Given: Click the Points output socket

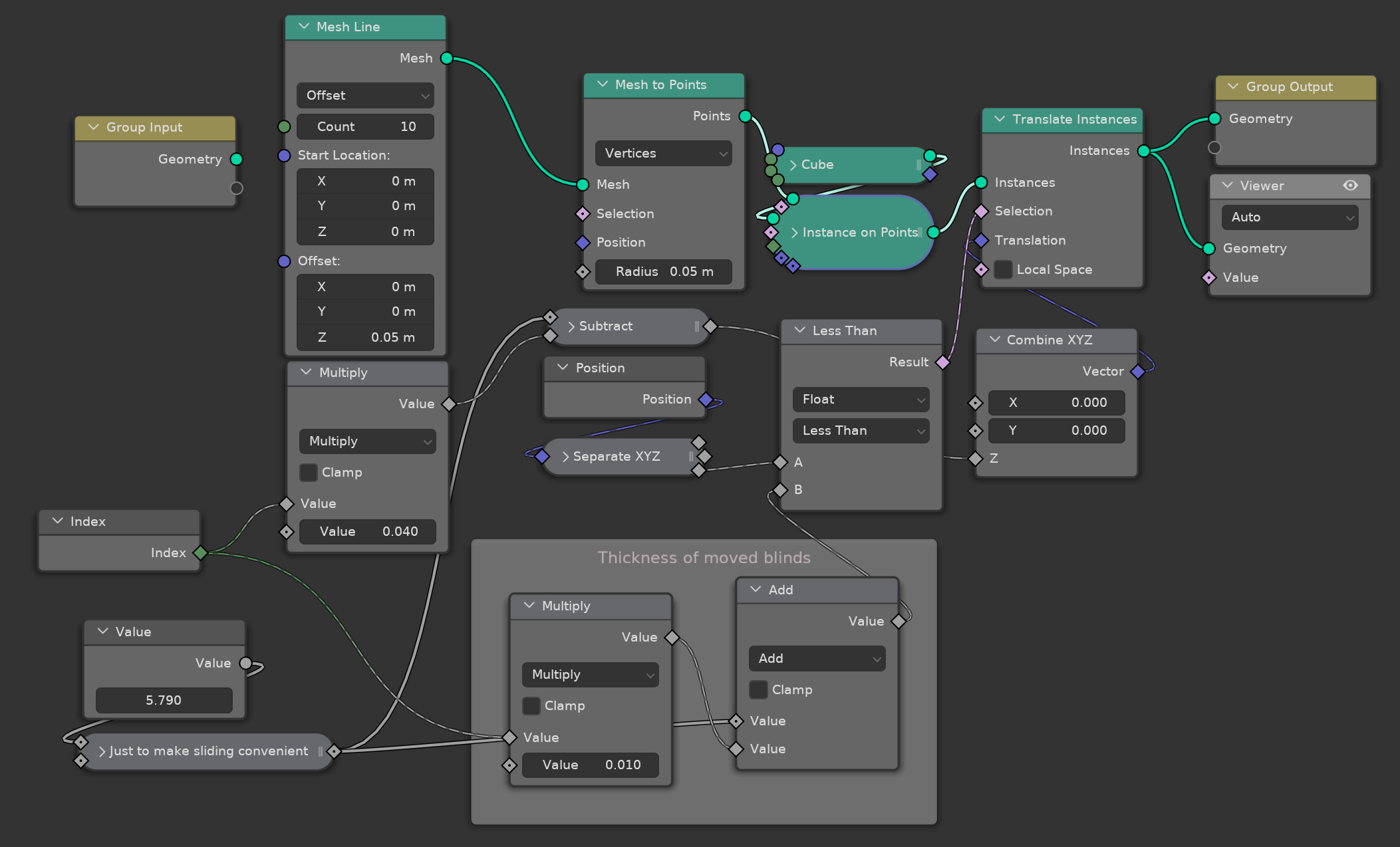Looking at the screenshot, I should click(746, 116).
